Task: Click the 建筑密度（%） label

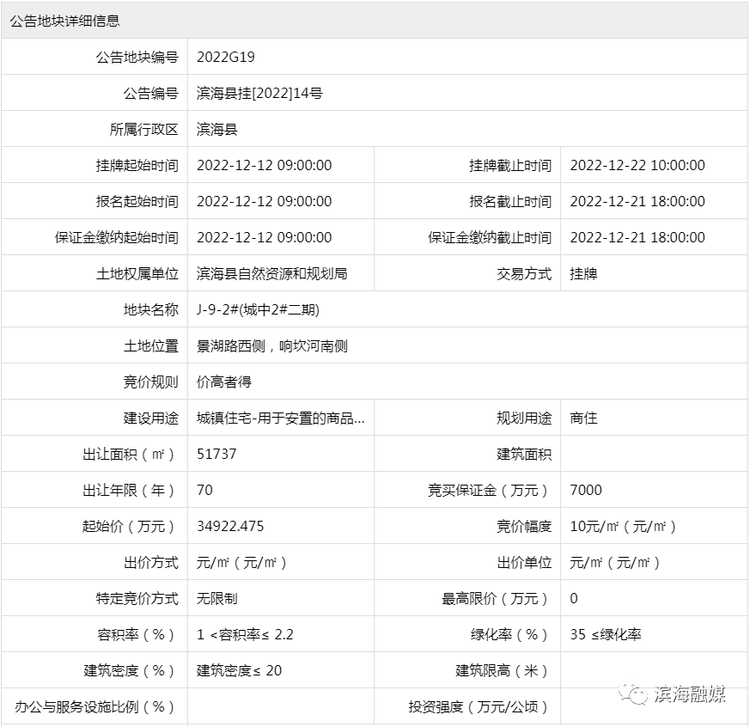Action: 129,671
